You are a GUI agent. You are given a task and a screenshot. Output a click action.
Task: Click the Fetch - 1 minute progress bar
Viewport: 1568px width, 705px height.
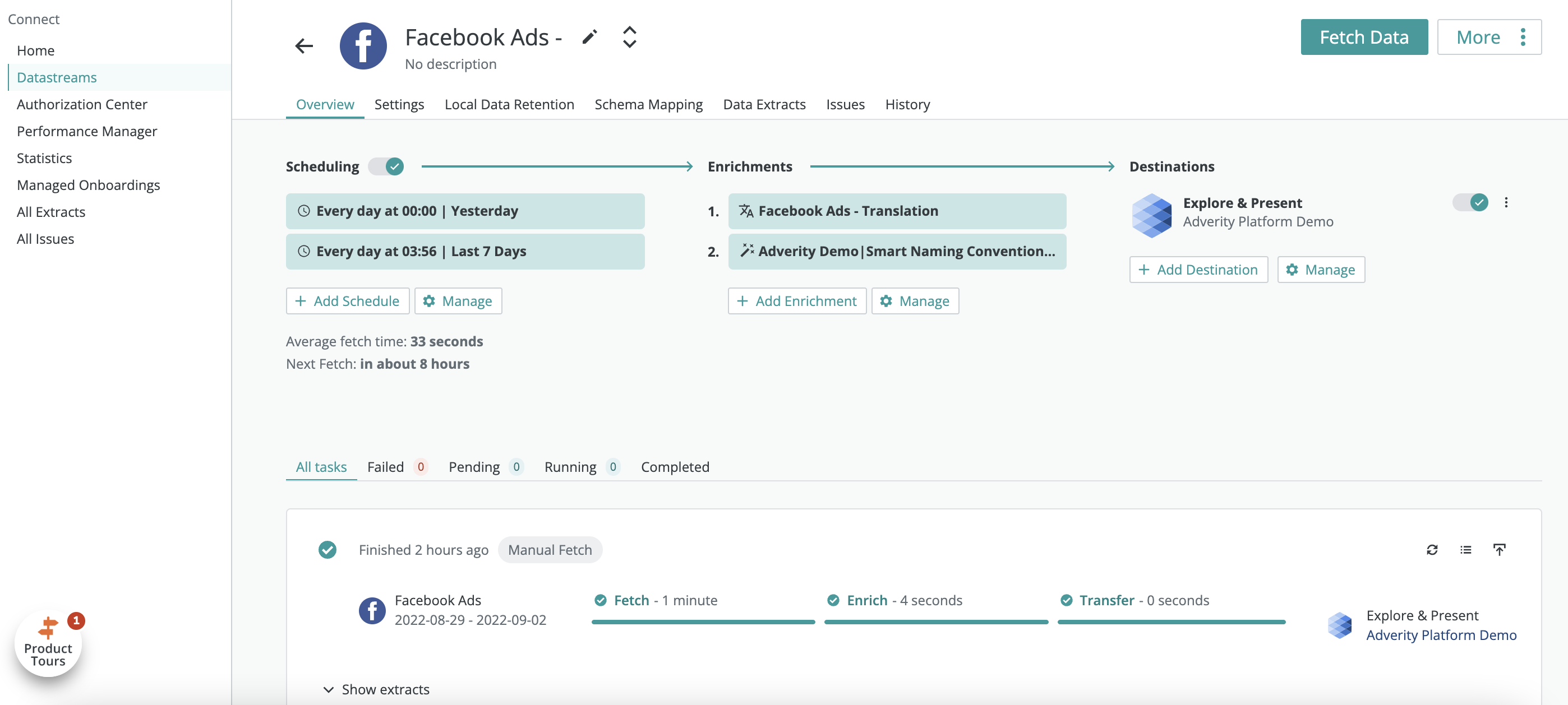coord(703,622)
